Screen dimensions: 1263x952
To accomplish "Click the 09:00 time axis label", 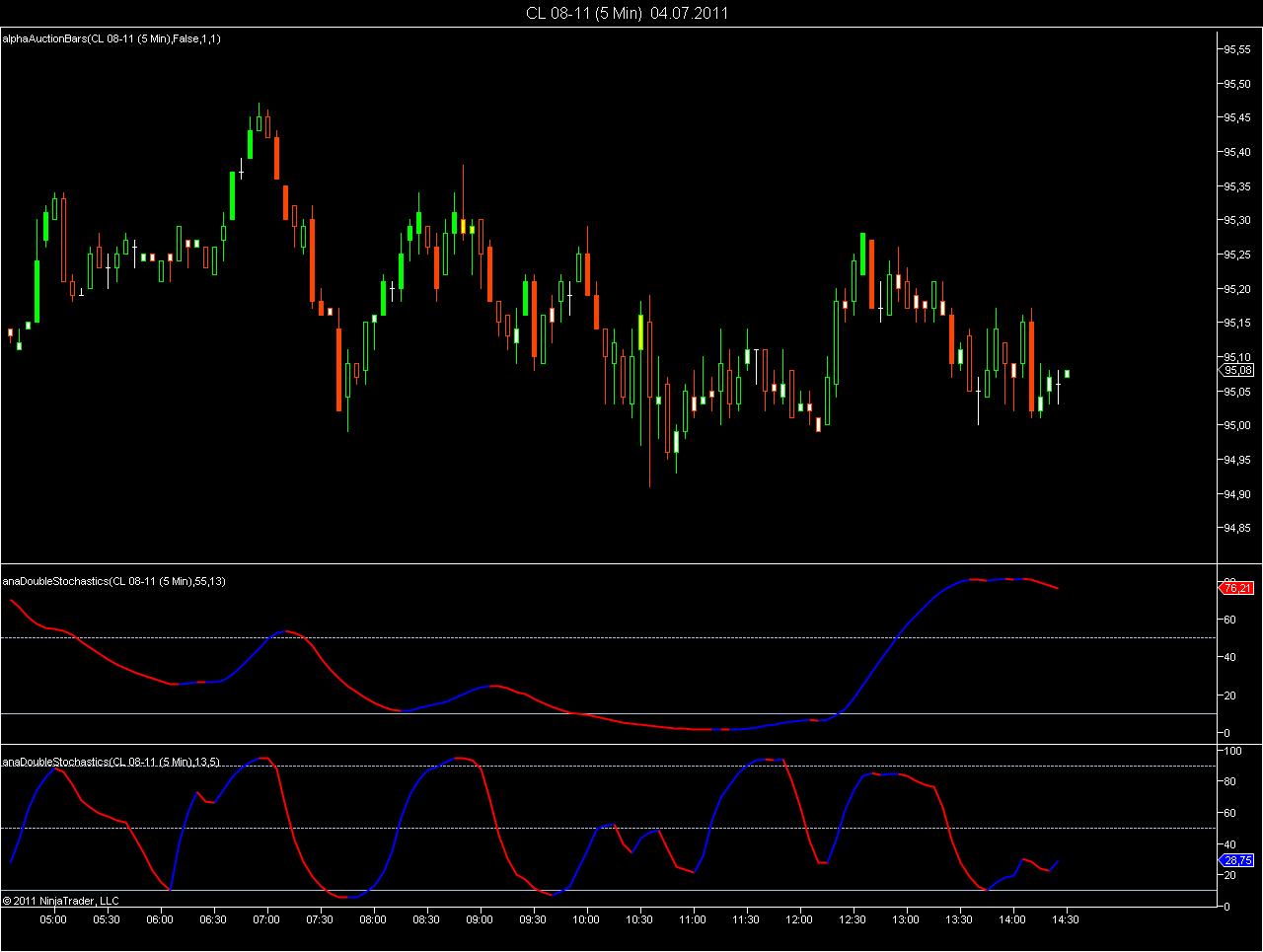I will click(480, 919).
